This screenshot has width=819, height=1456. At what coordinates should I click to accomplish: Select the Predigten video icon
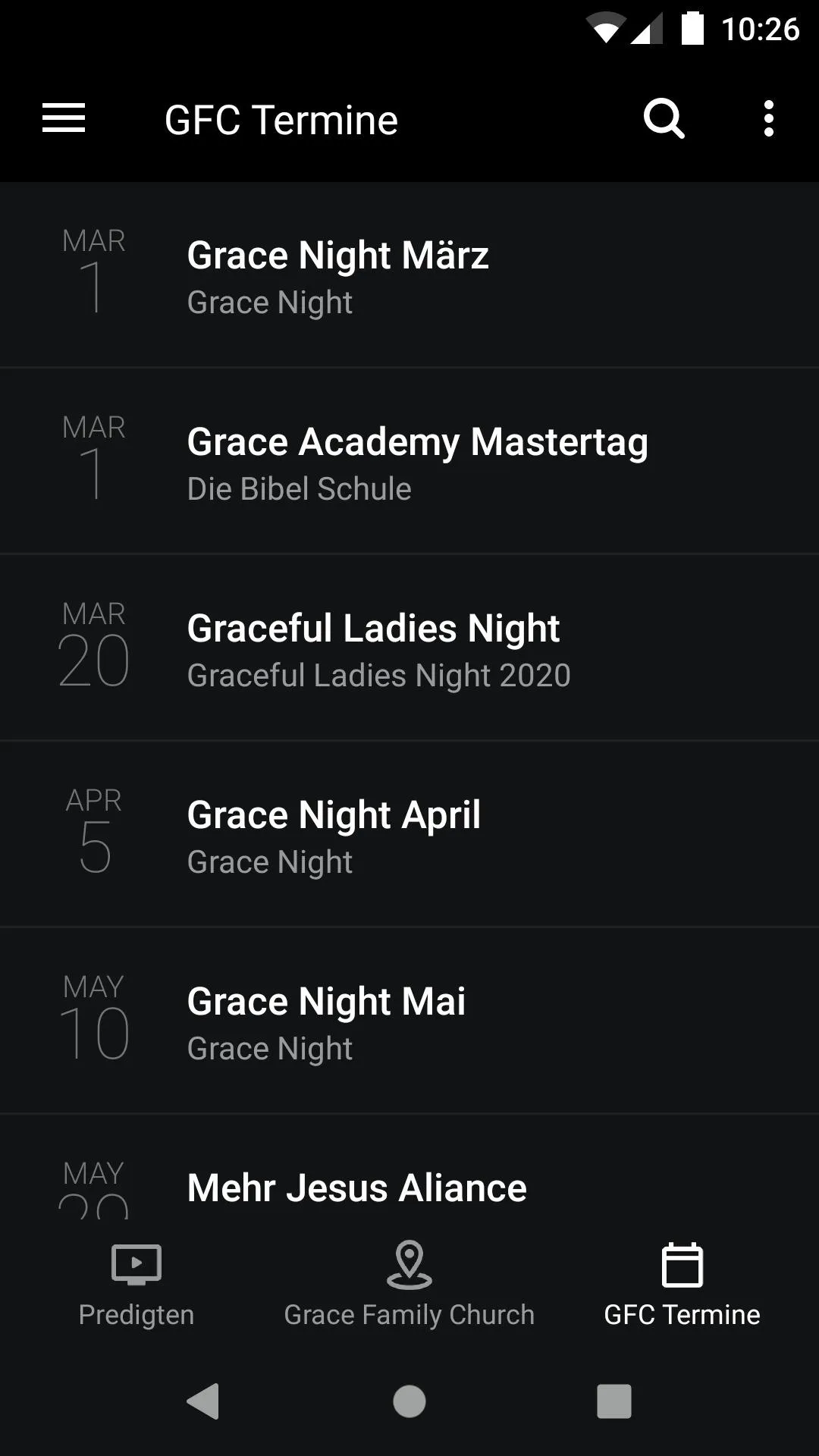pos(136,1264)
